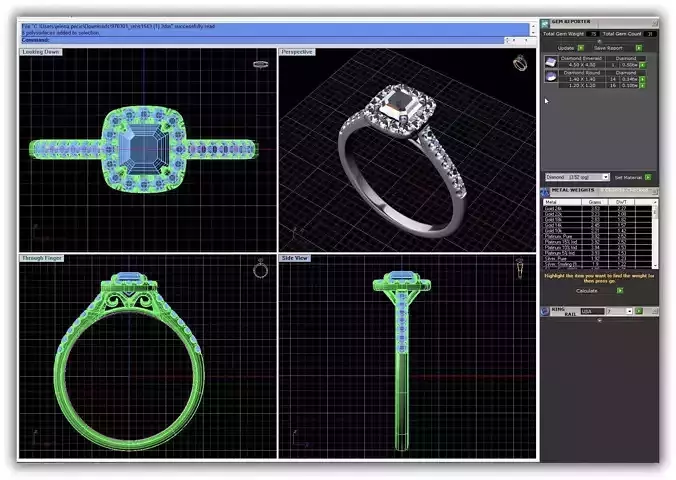This screenshot has height=480, width=676.
Task: Select the emerald center stone in the Looking Down view
Action: pyautogui.click(x=144, y=149)
